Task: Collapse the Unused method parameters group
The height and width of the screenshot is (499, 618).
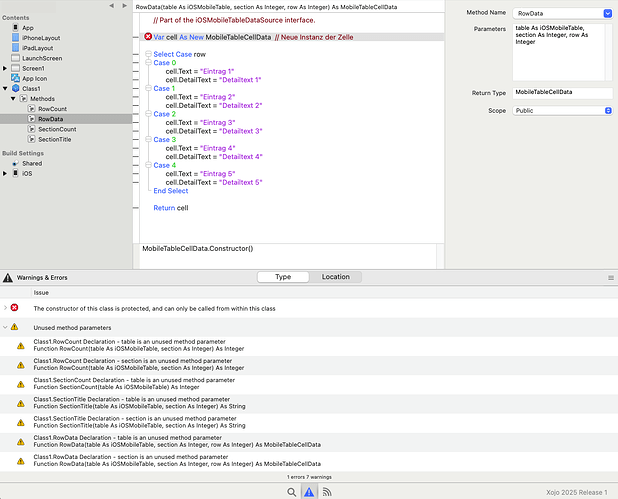Action: point(5,327)
